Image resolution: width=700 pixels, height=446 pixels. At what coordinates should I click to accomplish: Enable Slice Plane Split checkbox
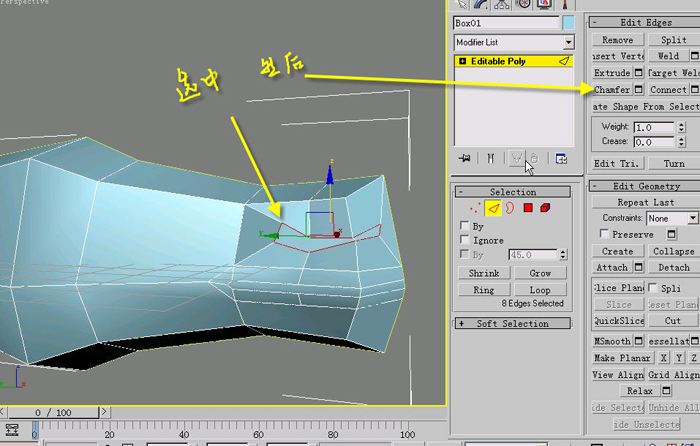coord(653,288)
